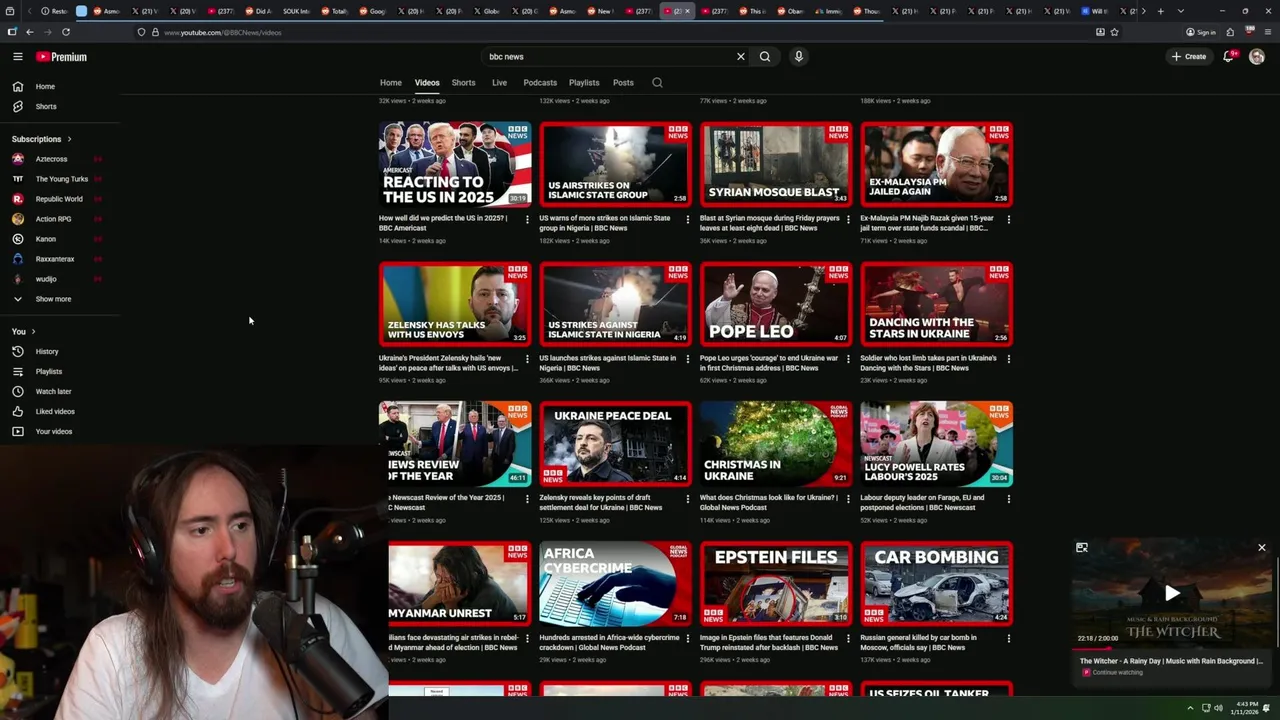Expand the Subscriptions section header
The height and width of the screenshot is (720, 1280).
[x=42, y=139]
